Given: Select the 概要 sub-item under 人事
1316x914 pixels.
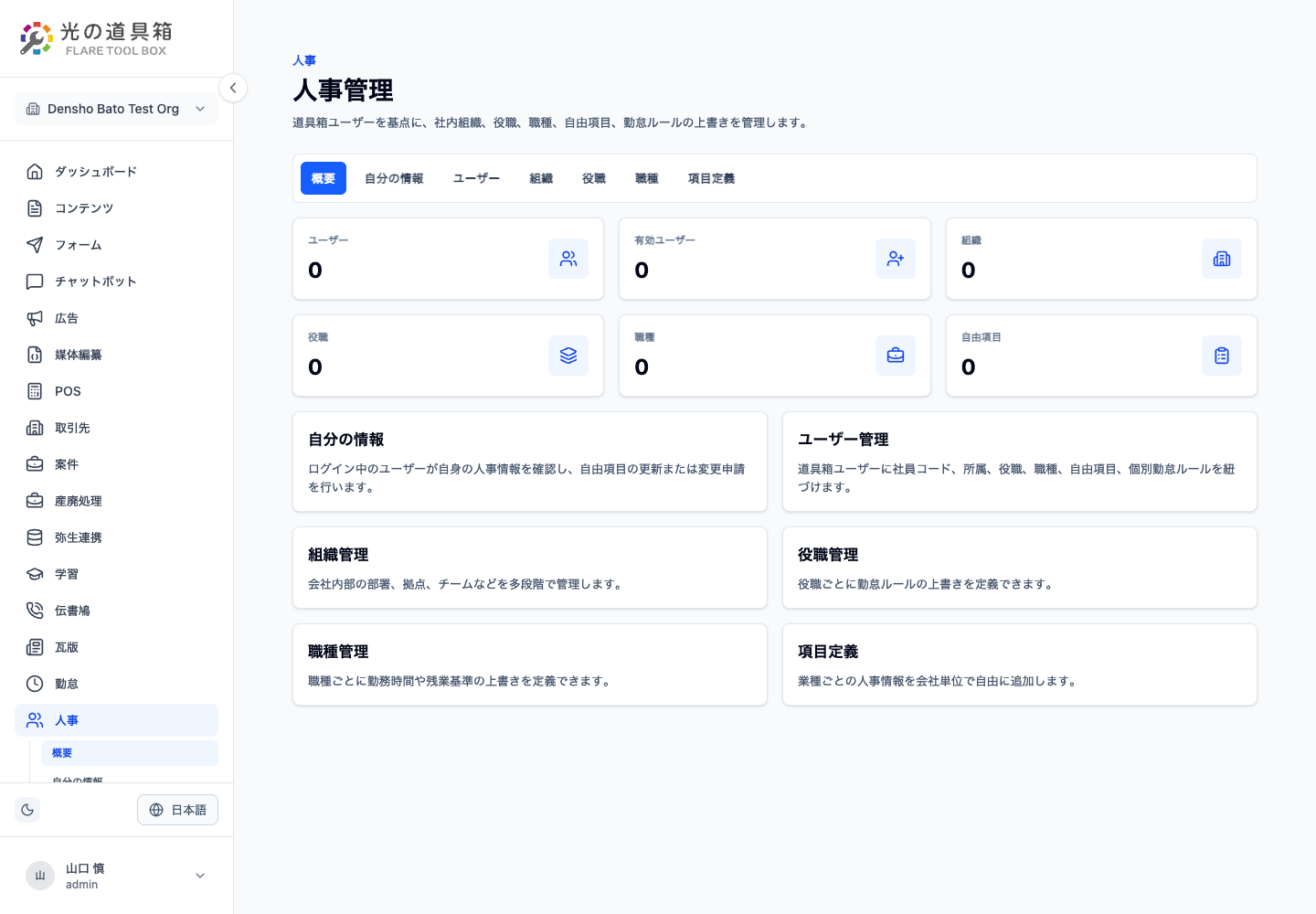Looking at the screenshot, I should point(130,753).
